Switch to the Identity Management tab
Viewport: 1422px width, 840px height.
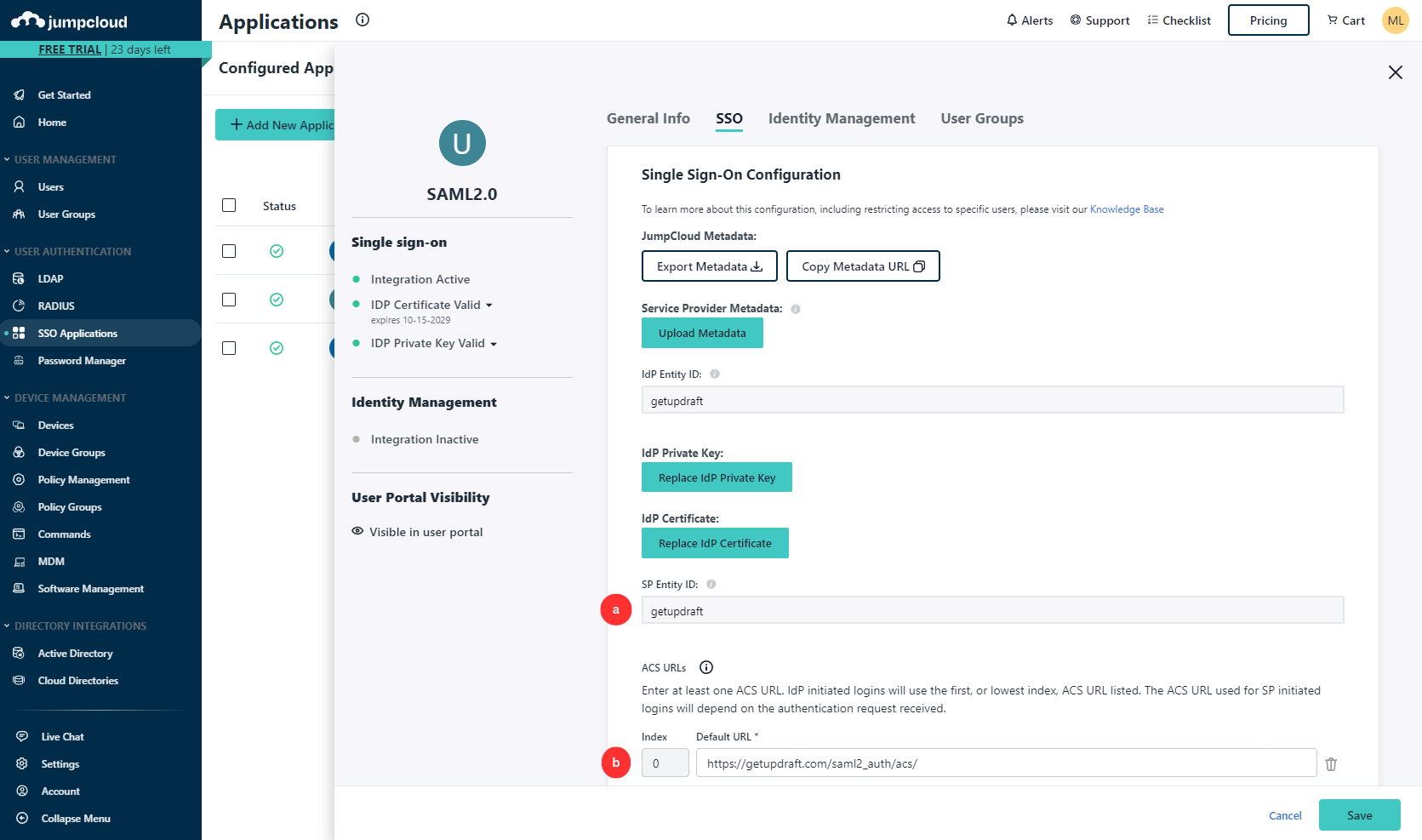coord(841,118)
